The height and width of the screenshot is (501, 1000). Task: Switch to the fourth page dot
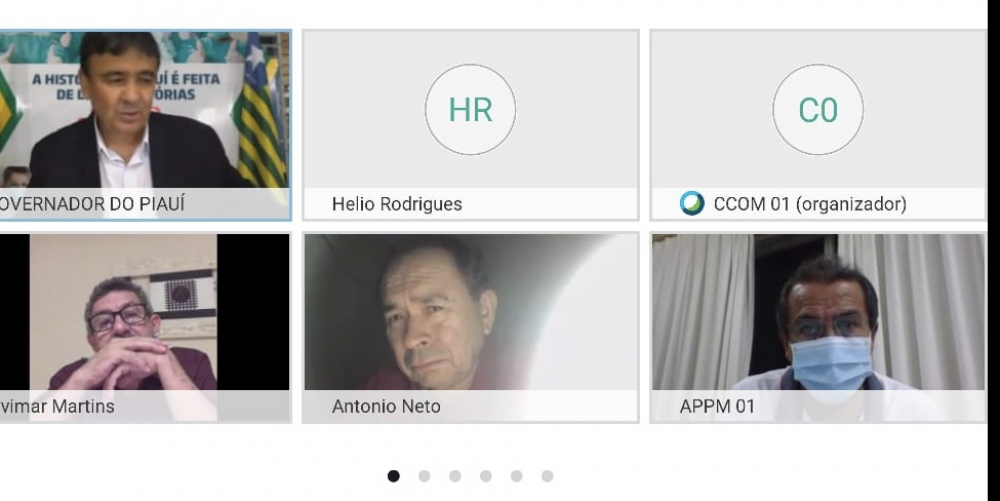[486, 476]
